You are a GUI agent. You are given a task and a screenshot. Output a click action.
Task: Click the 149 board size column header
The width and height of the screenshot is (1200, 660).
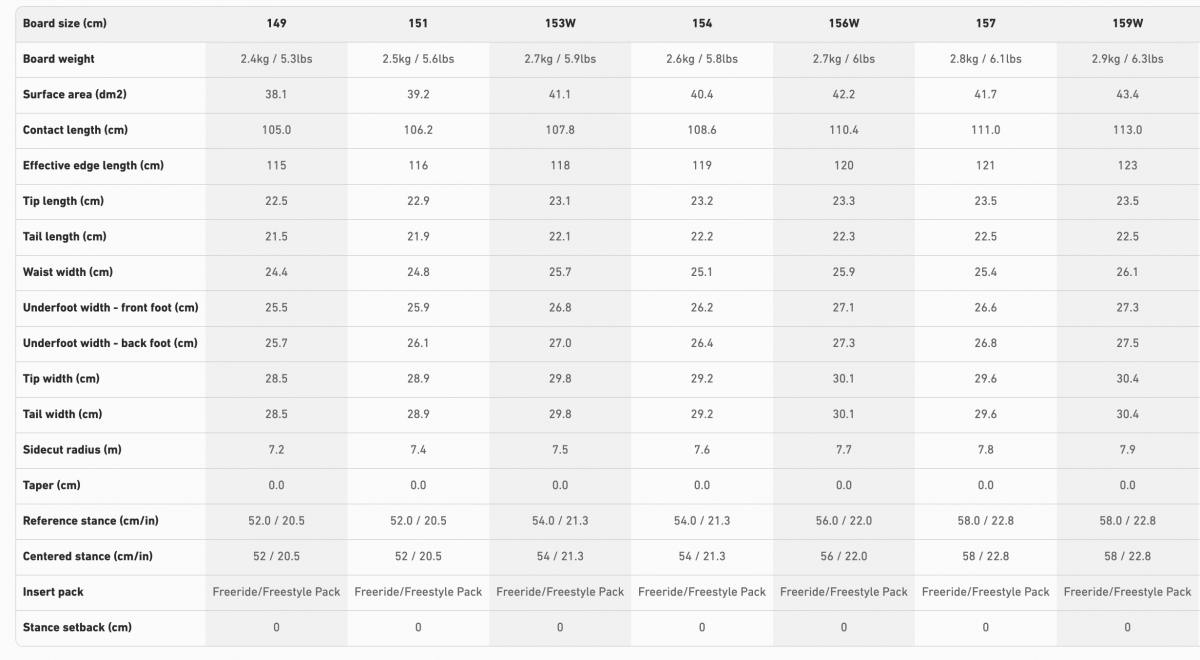pos(276,23)
